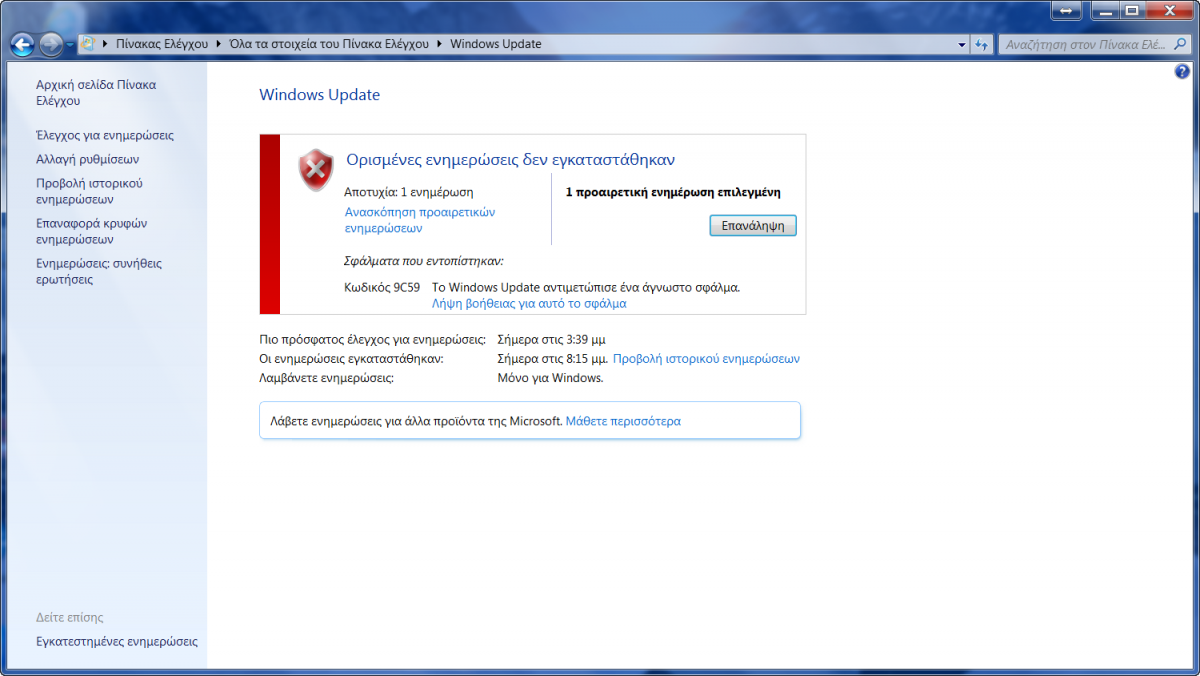Select Όλα τα στοιχεία του Πίνακα Ελέγχου breadcrumb

coord(329,44)
